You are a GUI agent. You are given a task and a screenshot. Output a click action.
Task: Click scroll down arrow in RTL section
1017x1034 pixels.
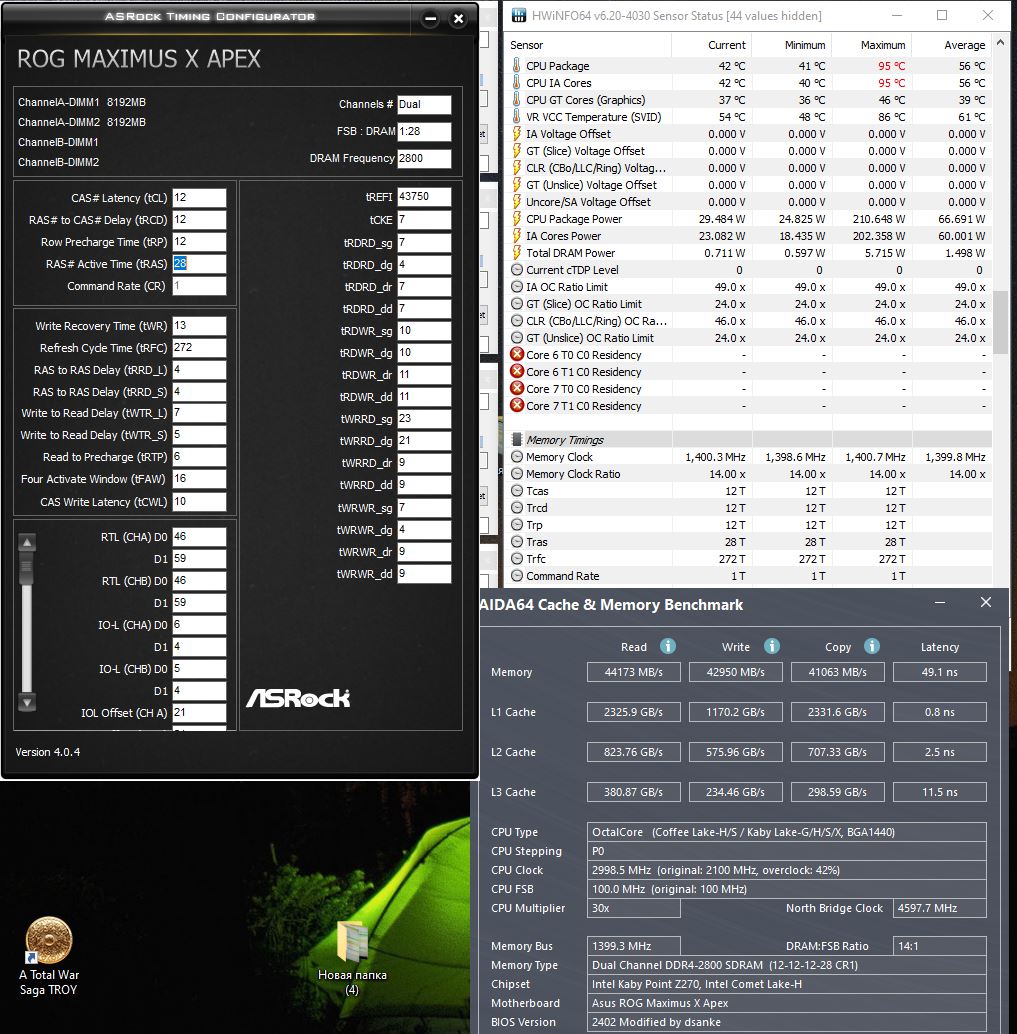click(27, 703)
